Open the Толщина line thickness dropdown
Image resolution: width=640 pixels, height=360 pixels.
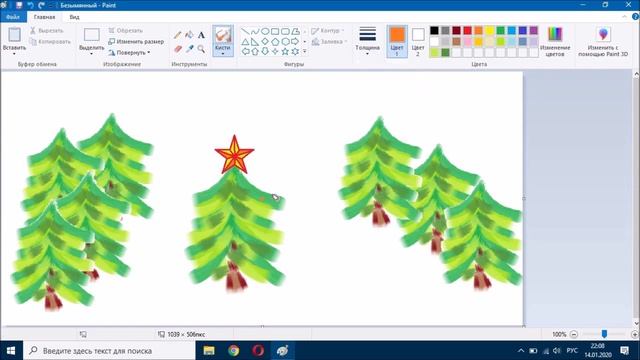(367, 41)
